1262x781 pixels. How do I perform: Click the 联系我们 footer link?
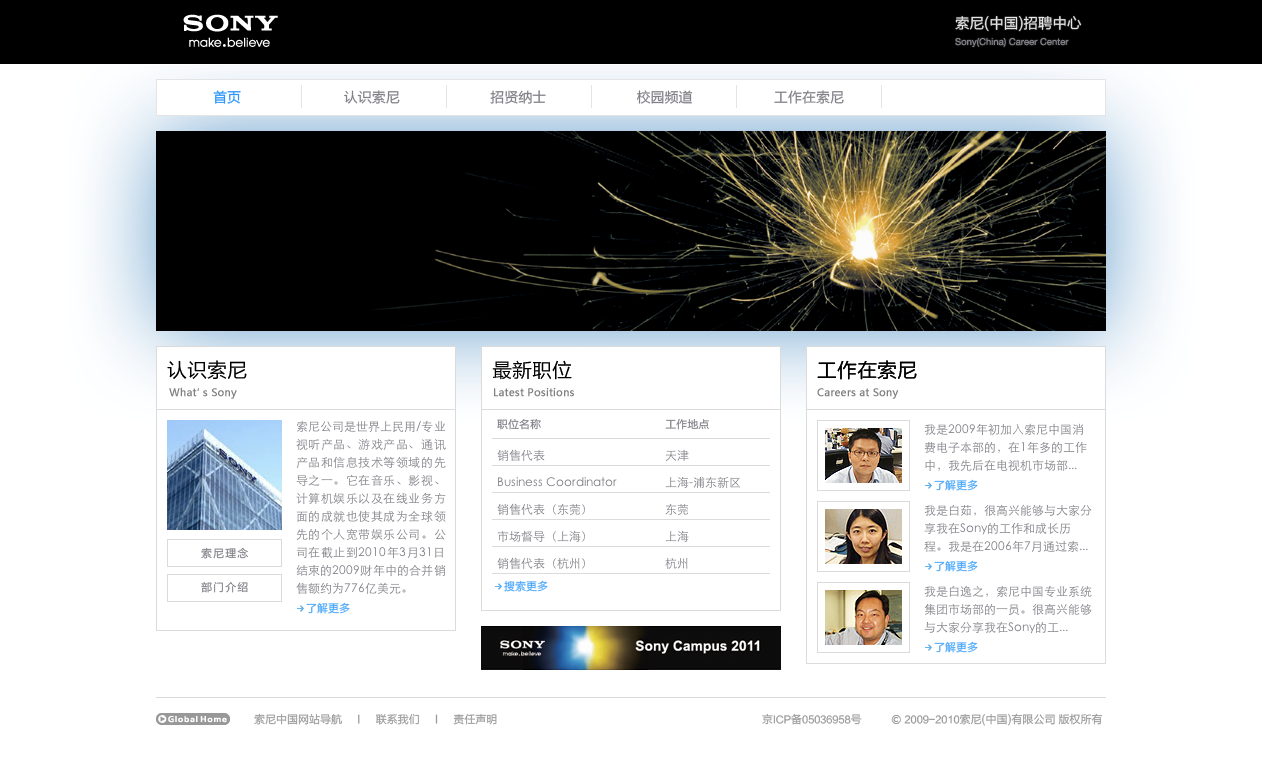coord(397,719)
